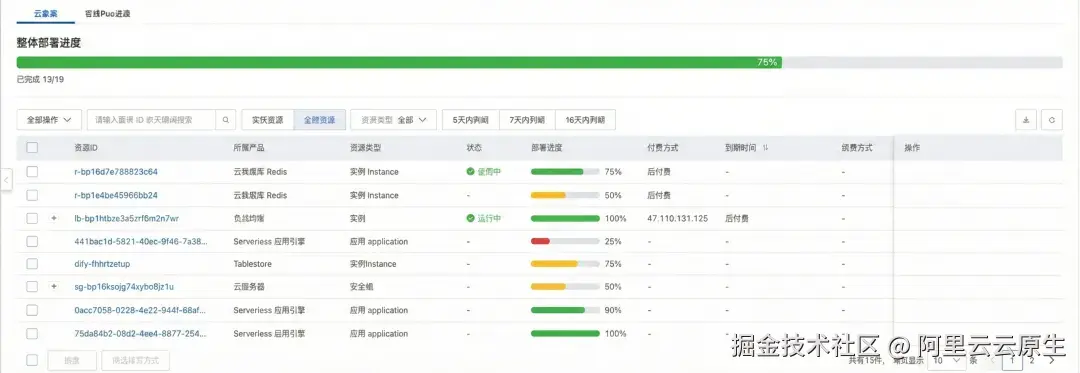Viewport: 1080px width, 373px height.
Task: Click the Tablestore product cell
Action: [253, 264]
